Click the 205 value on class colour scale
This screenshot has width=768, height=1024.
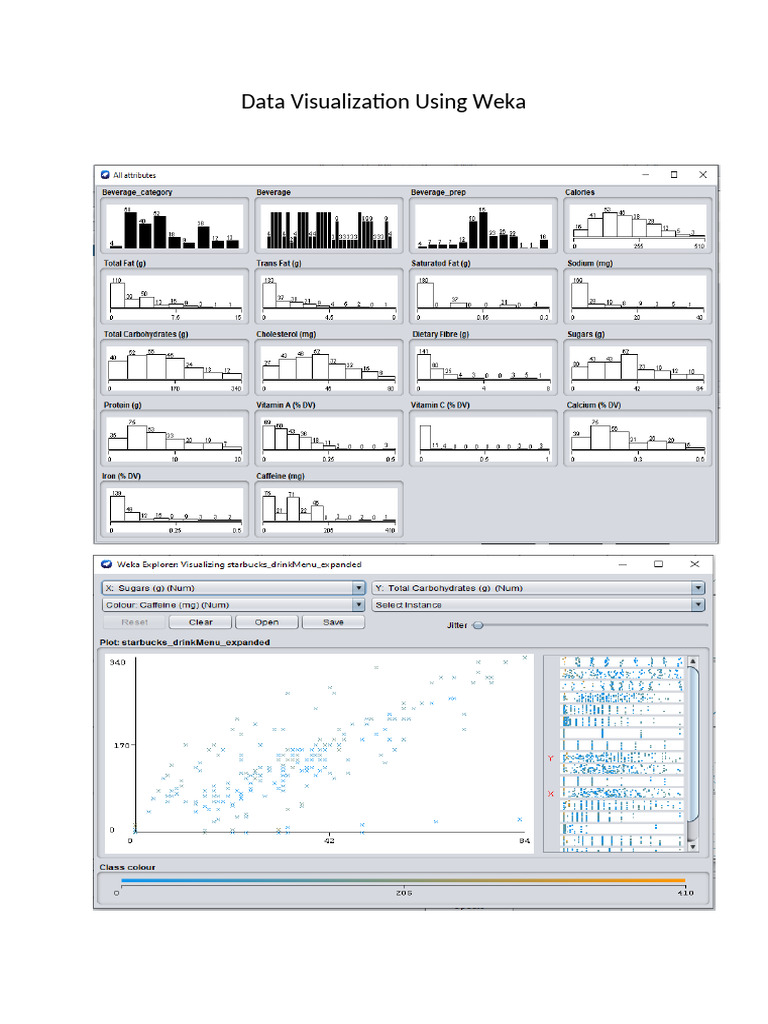pos(404,893)
